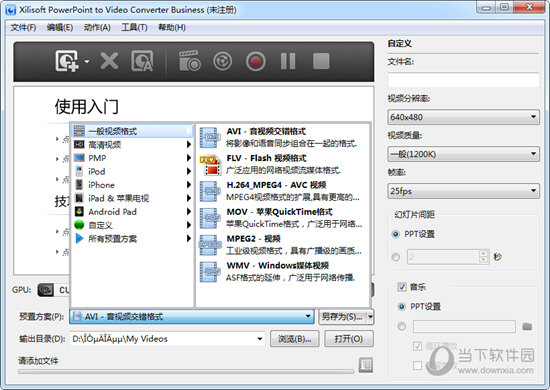
Task: Select iPhone category in preset list
Action: click(x=133, y=185)
